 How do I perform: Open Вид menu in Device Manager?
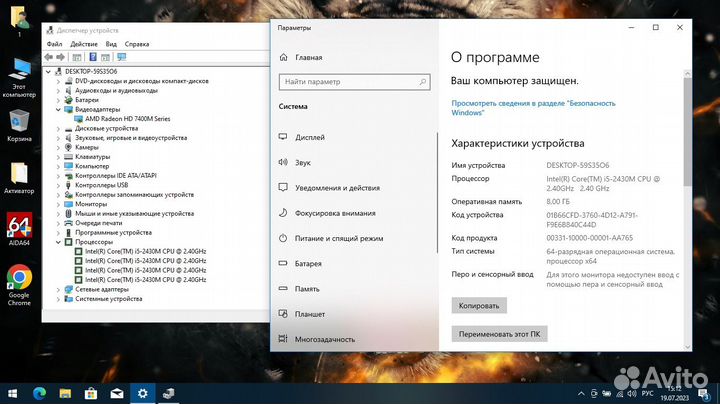click(111, 44)
